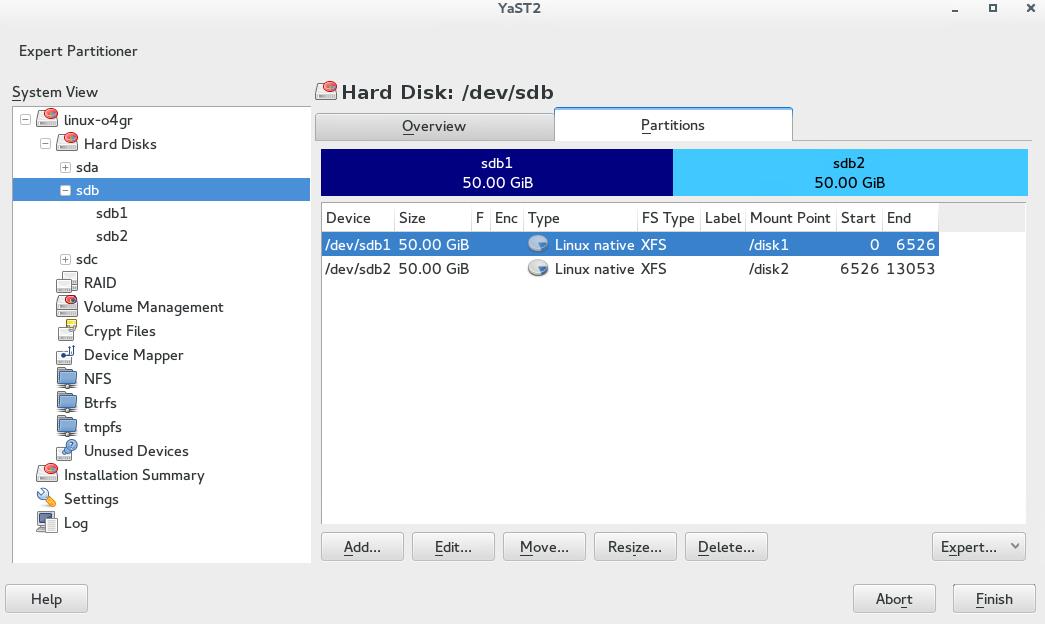1045x624 pixels.
Task: Switch to the Overview tab
Action: 434,126
